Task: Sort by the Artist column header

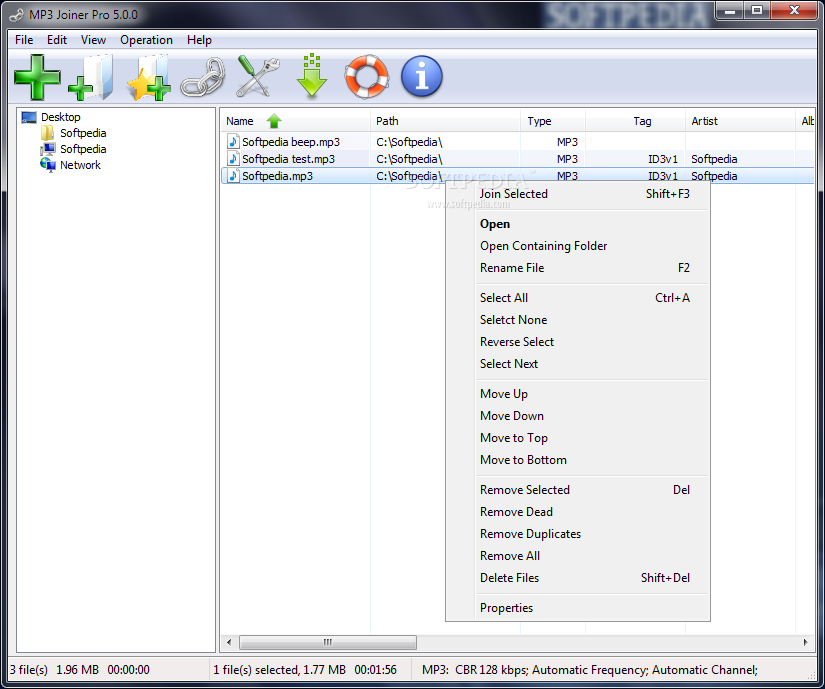Action: [740, 121]
